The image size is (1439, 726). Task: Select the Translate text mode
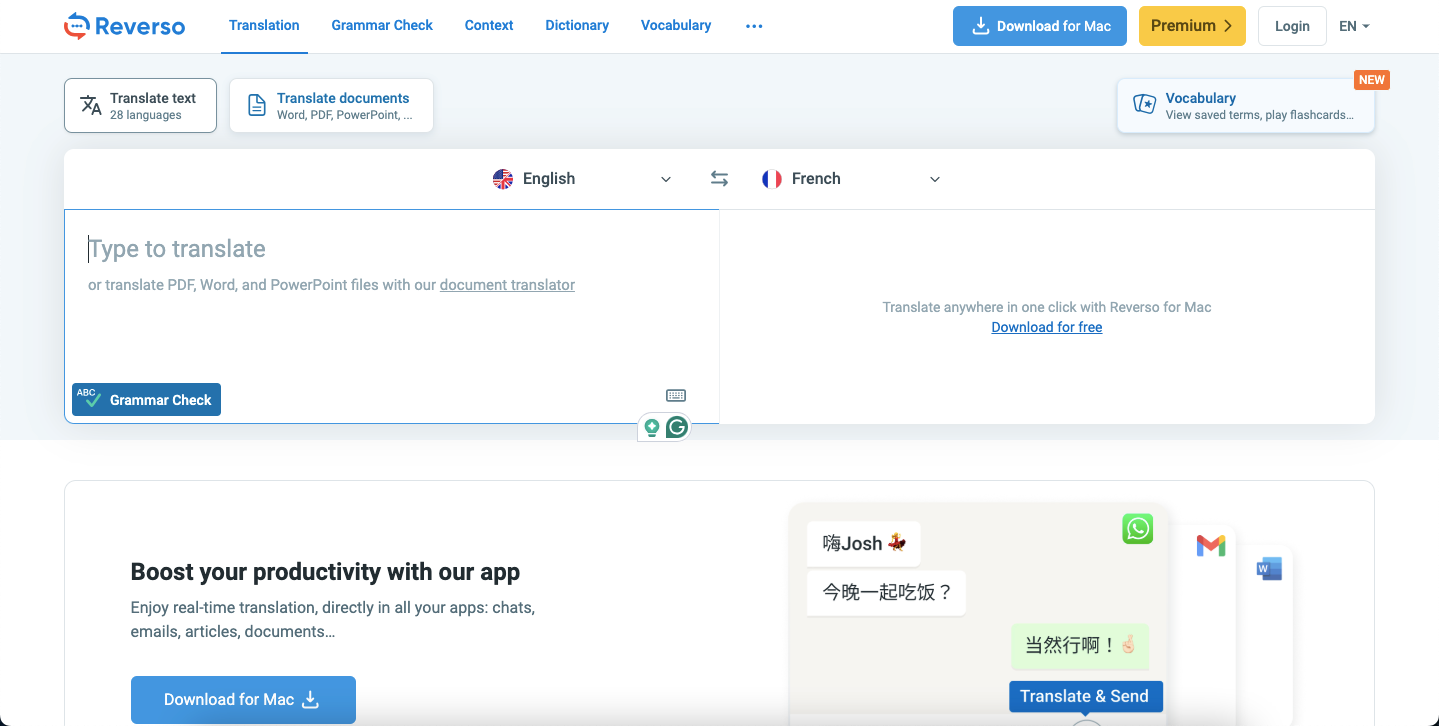tap(140, 105)
